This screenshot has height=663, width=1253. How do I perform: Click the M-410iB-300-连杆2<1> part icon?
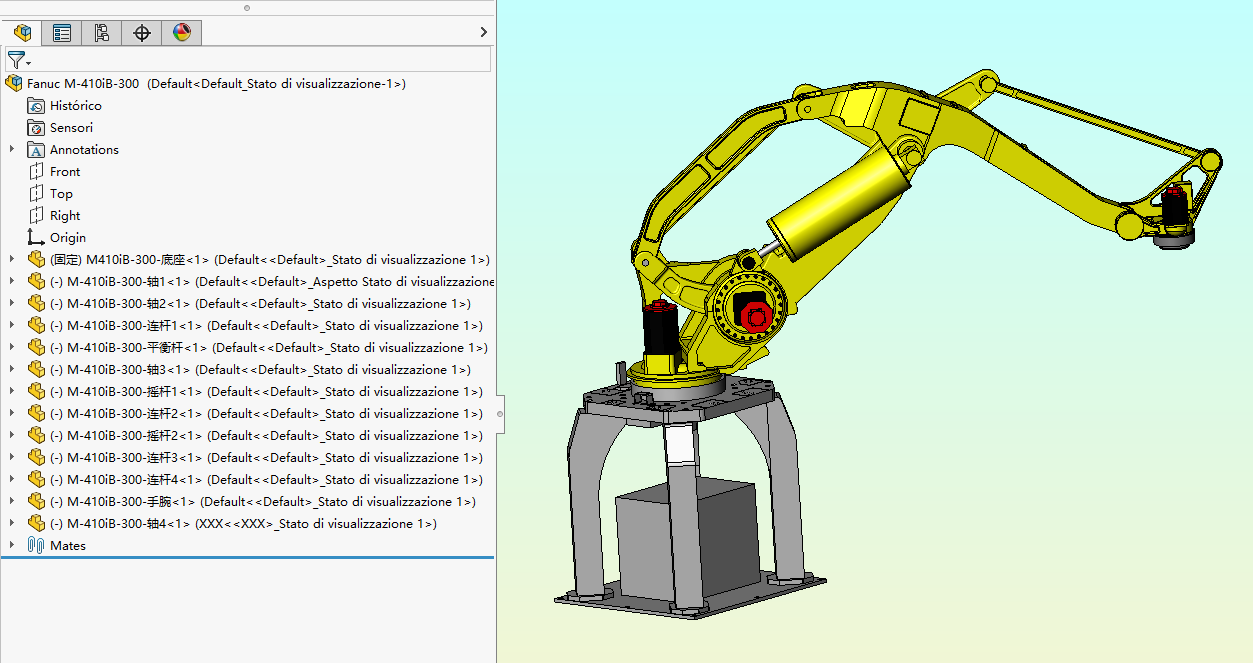[x=36, y=414]
